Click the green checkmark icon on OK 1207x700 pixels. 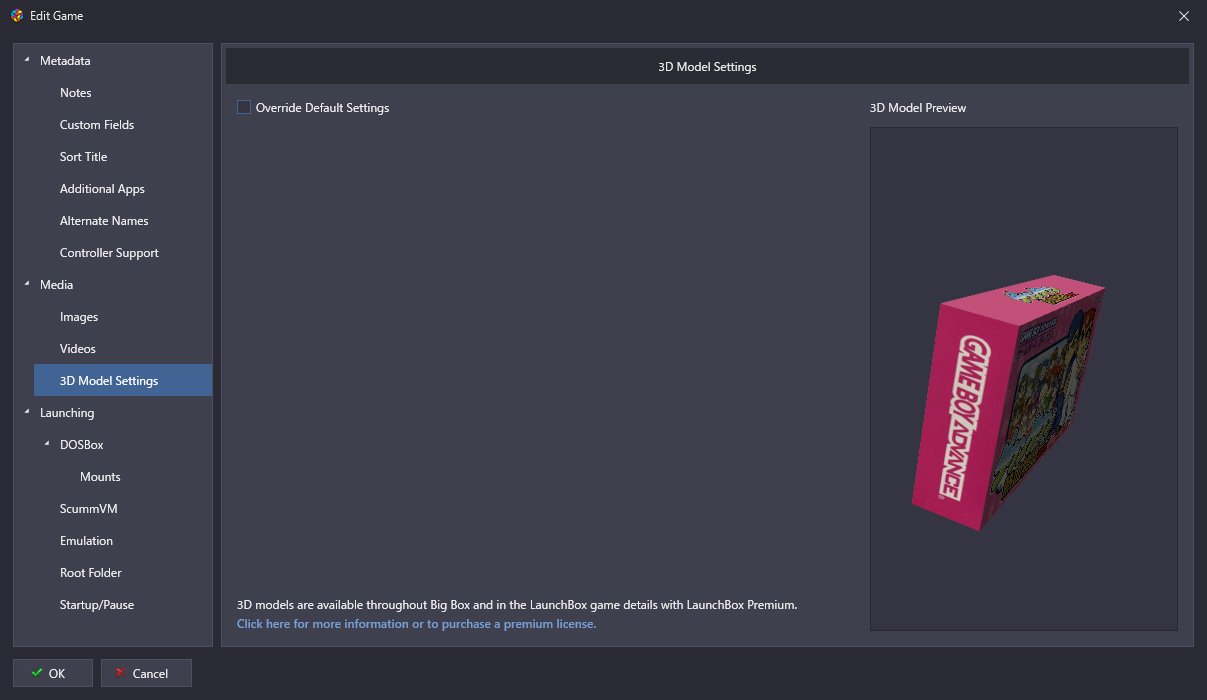click(x=37, y=673)
